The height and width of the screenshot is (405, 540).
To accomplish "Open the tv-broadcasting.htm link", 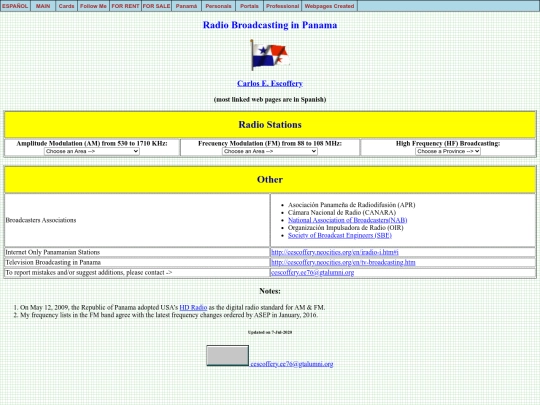I will [x=343, y=262].
